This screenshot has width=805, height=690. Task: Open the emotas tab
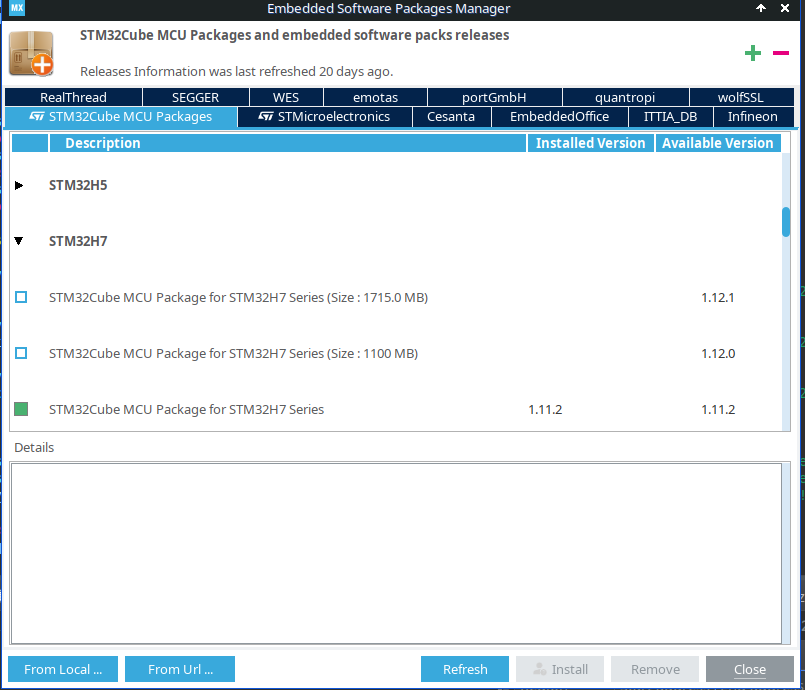click(x=375, y=97)
